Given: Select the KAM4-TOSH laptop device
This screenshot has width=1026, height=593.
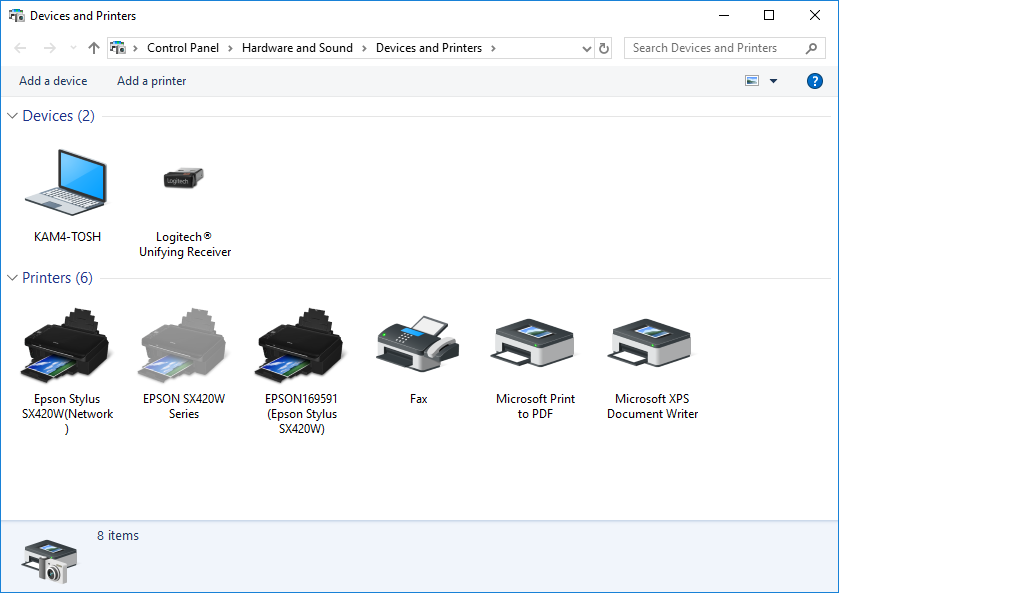Looking at the screenshot, I should (66, 184).
